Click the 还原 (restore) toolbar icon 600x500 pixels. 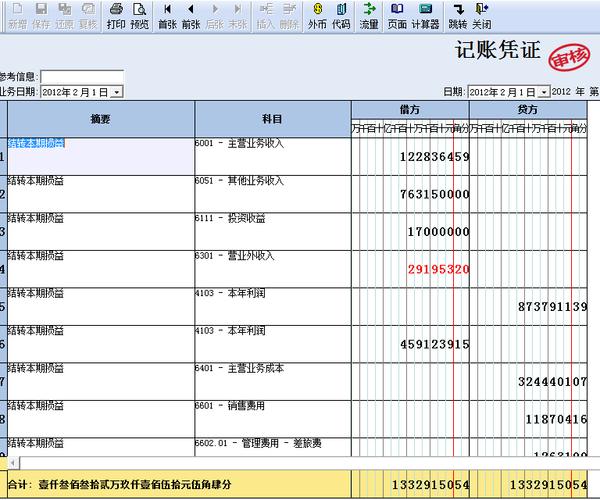64,16
